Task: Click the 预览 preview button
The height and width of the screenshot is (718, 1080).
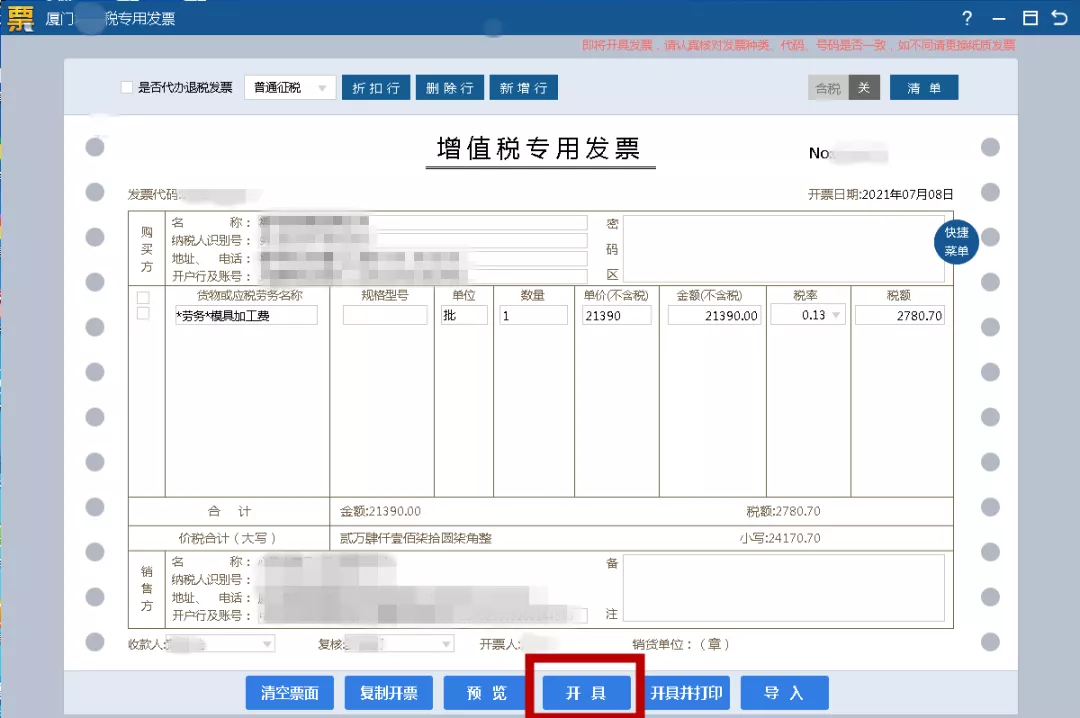Action: coord(485,692)
